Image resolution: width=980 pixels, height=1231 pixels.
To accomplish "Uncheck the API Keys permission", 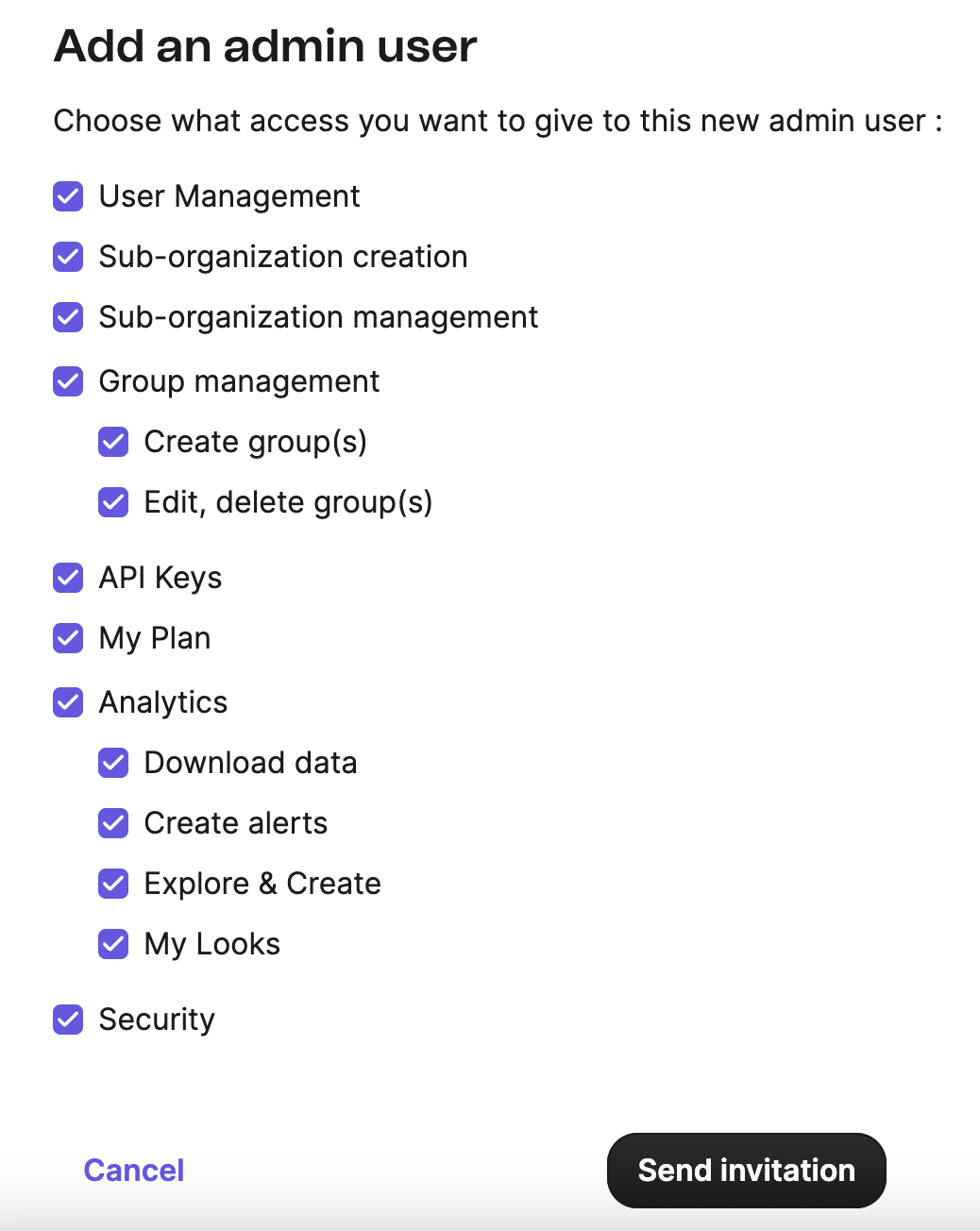I will point(68,578).
